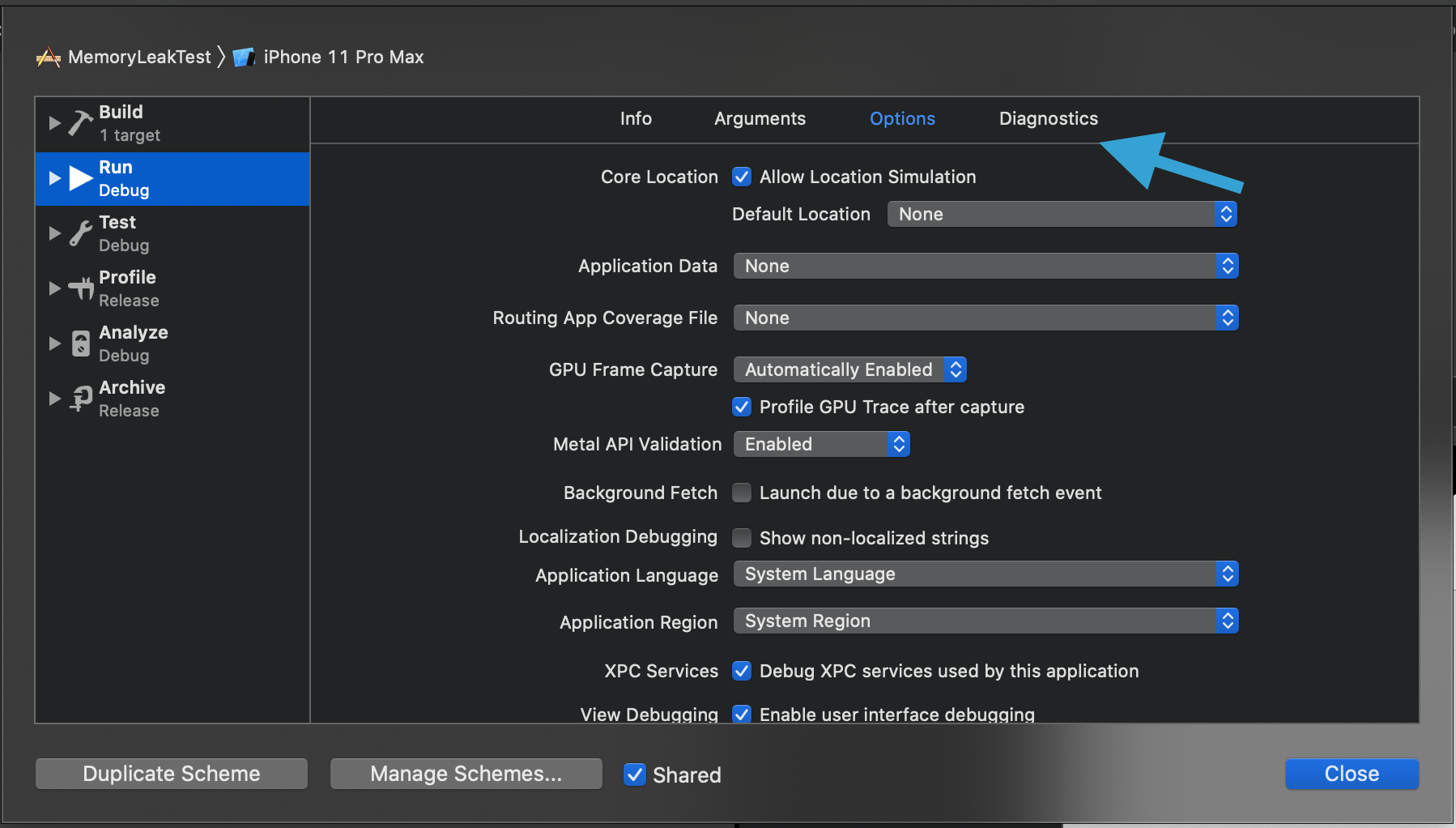Click the Run play icon
The height and width of the screenshot is (828, 1456).
click(81, 178)
